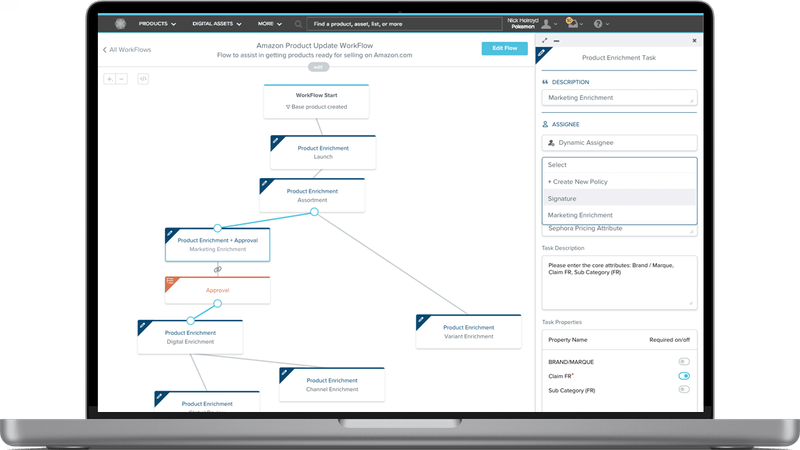Select the Approval node
800x450 pixels.
tap(217, 290)
